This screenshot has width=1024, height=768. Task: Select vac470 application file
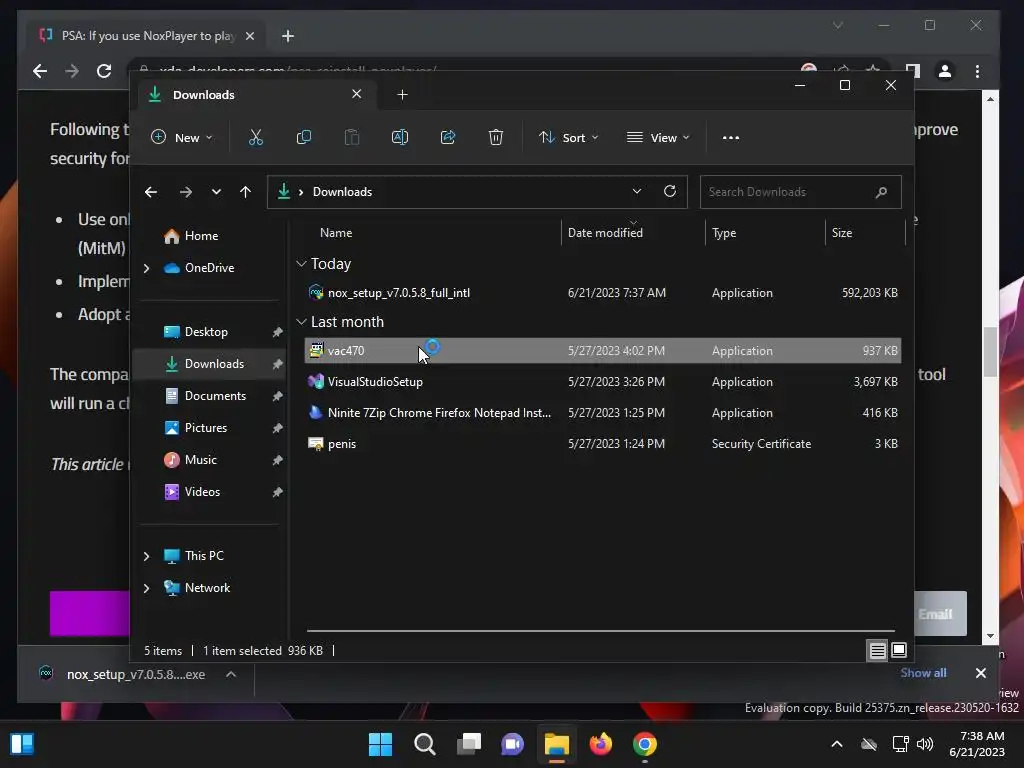click(x=602, y=351)
